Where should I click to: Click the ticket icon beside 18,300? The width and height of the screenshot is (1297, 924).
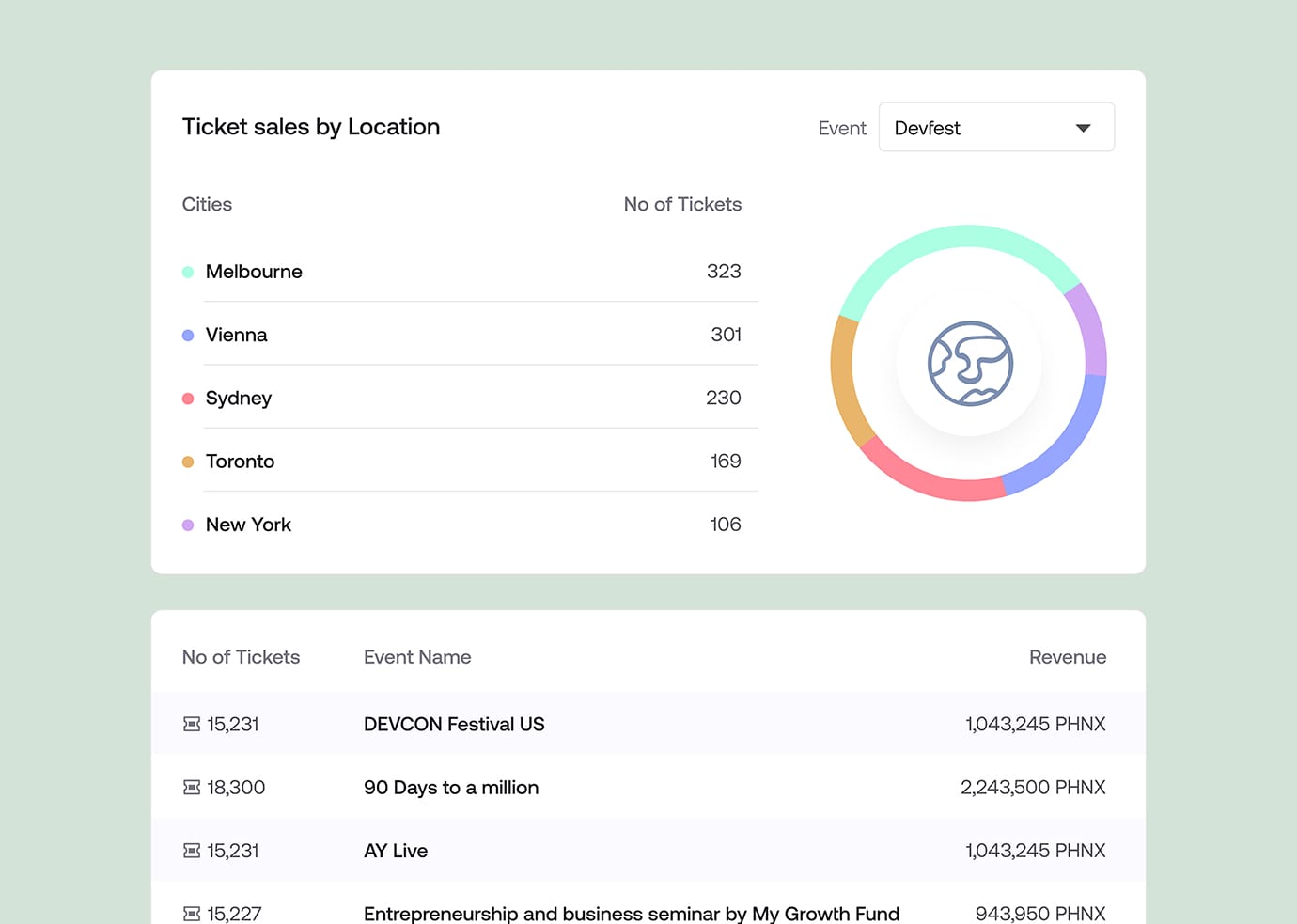(x=192, y=787)
